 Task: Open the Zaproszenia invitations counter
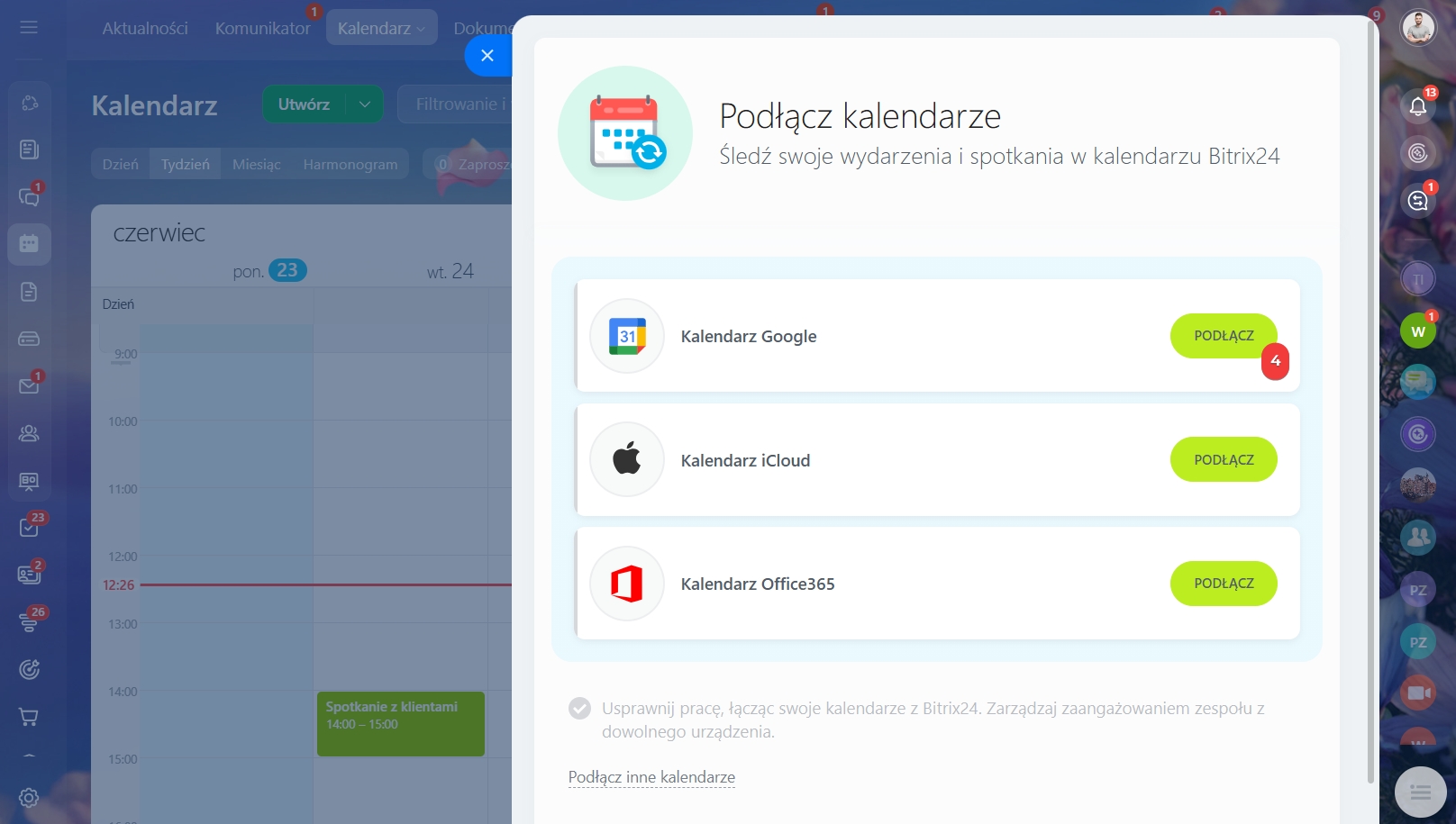[x=469, y=164]
